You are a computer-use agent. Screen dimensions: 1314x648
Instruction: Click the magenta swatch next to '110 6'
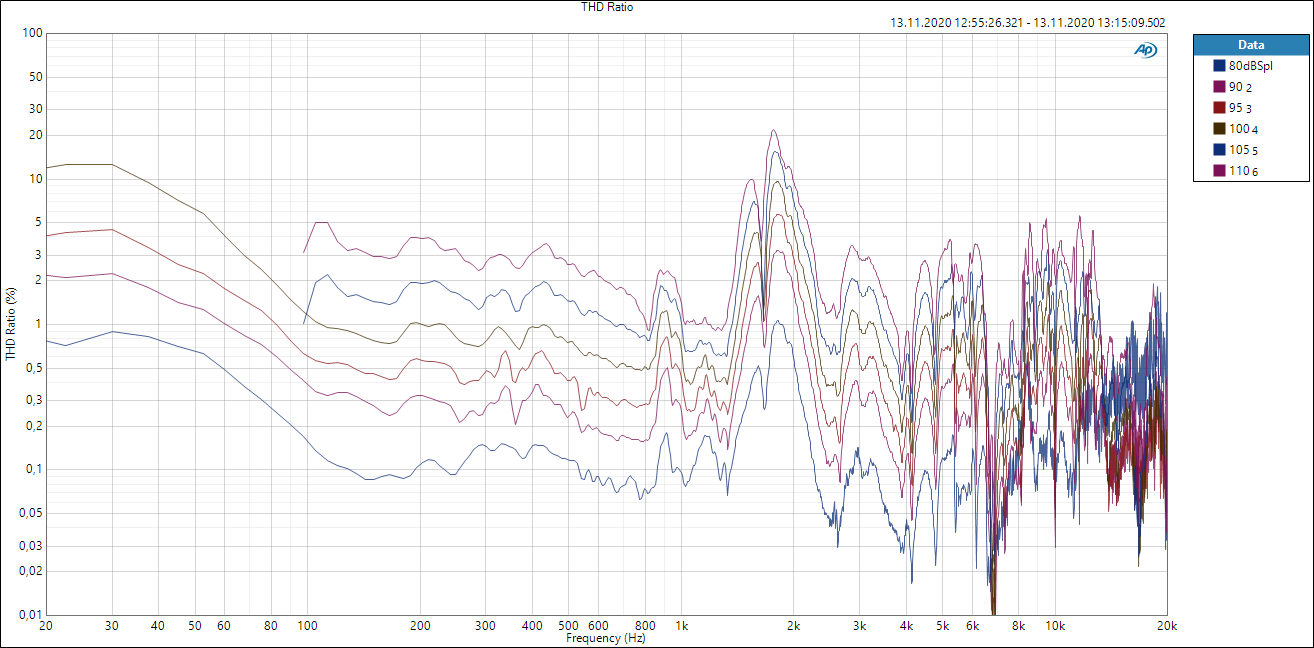click(1219, 171)
